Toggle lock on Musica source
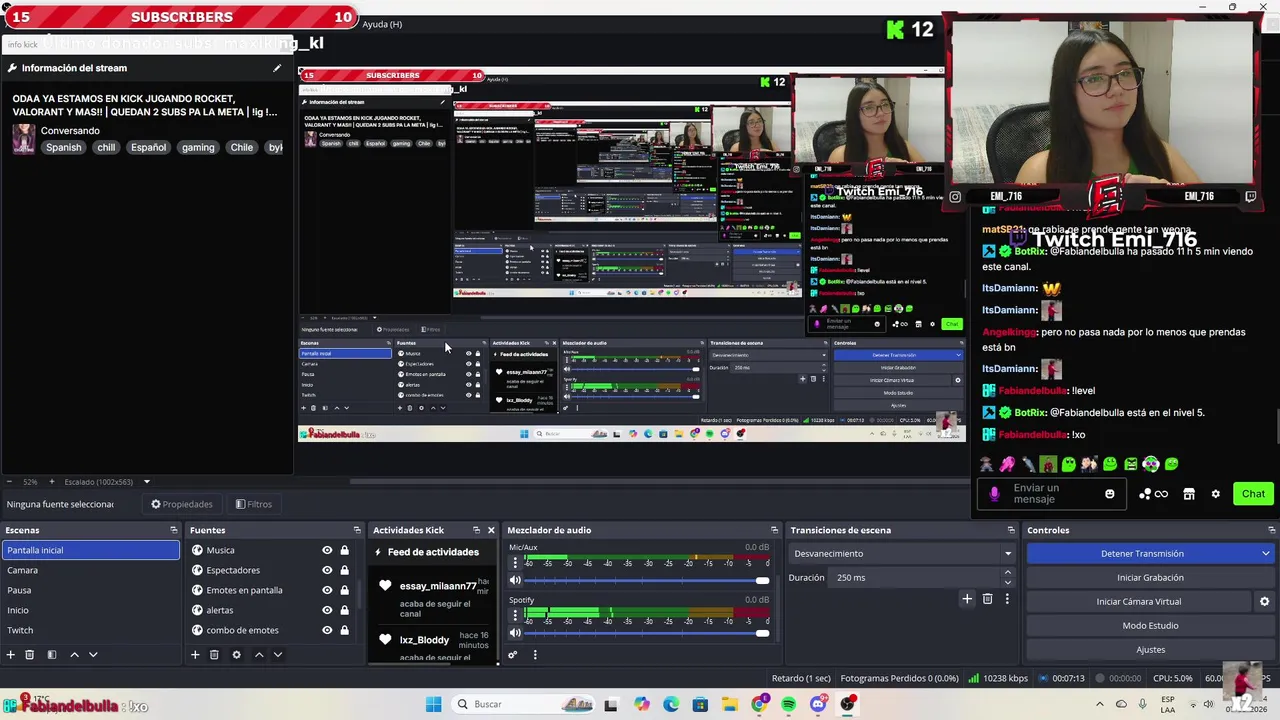Viewport: 1280px width, 720px height. point(344,550)
